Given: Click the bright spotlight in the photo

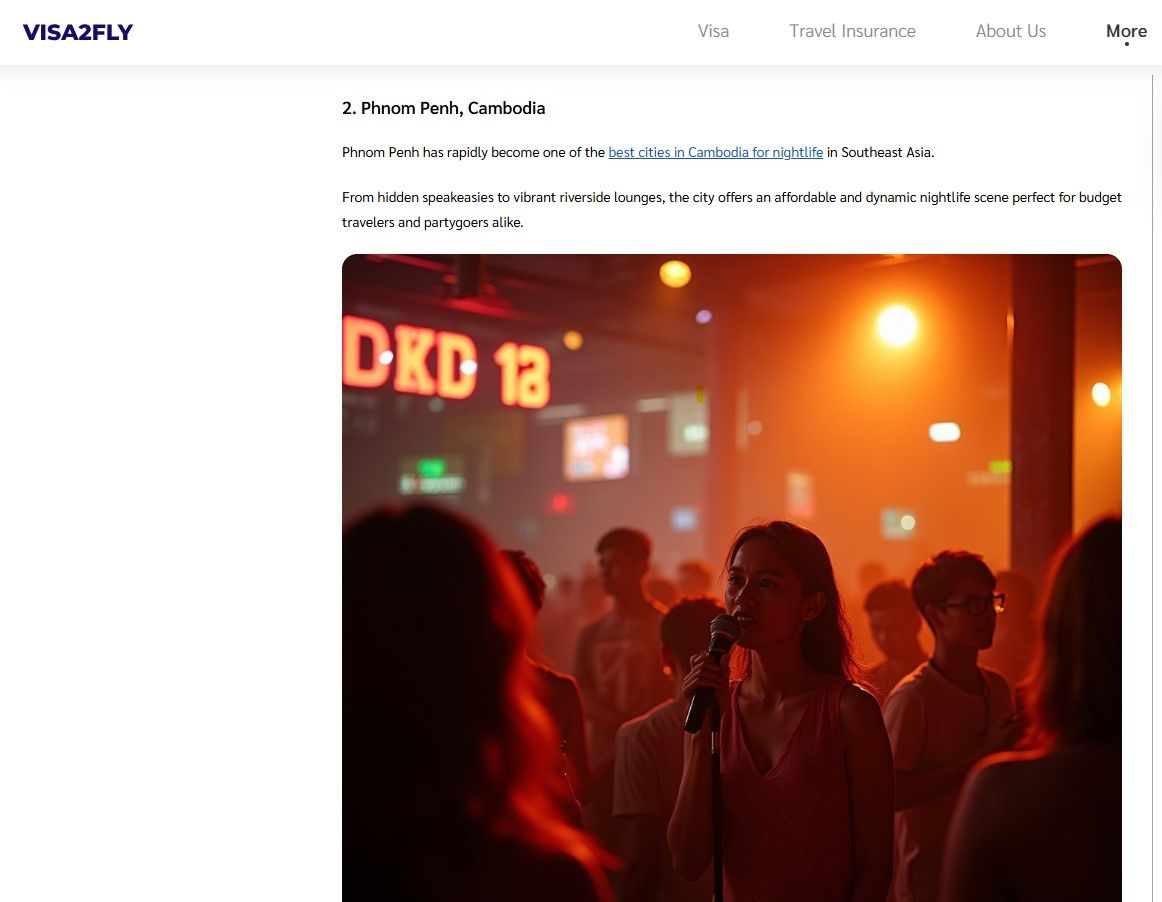Looking at the screenshot, I should coord(897,325).
